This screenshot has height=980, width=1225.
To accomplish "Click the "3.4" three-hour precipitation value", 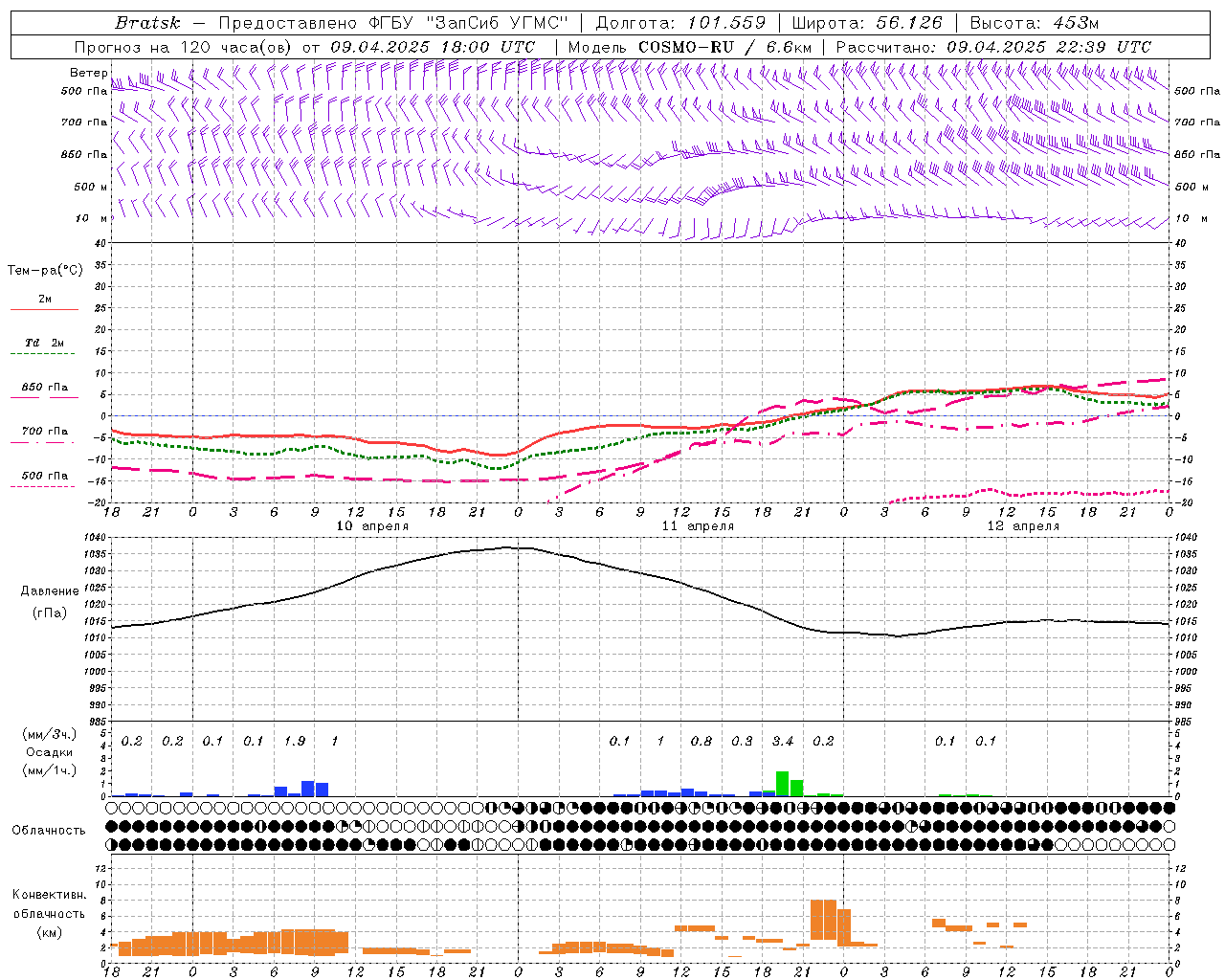I will click(783, 741).
